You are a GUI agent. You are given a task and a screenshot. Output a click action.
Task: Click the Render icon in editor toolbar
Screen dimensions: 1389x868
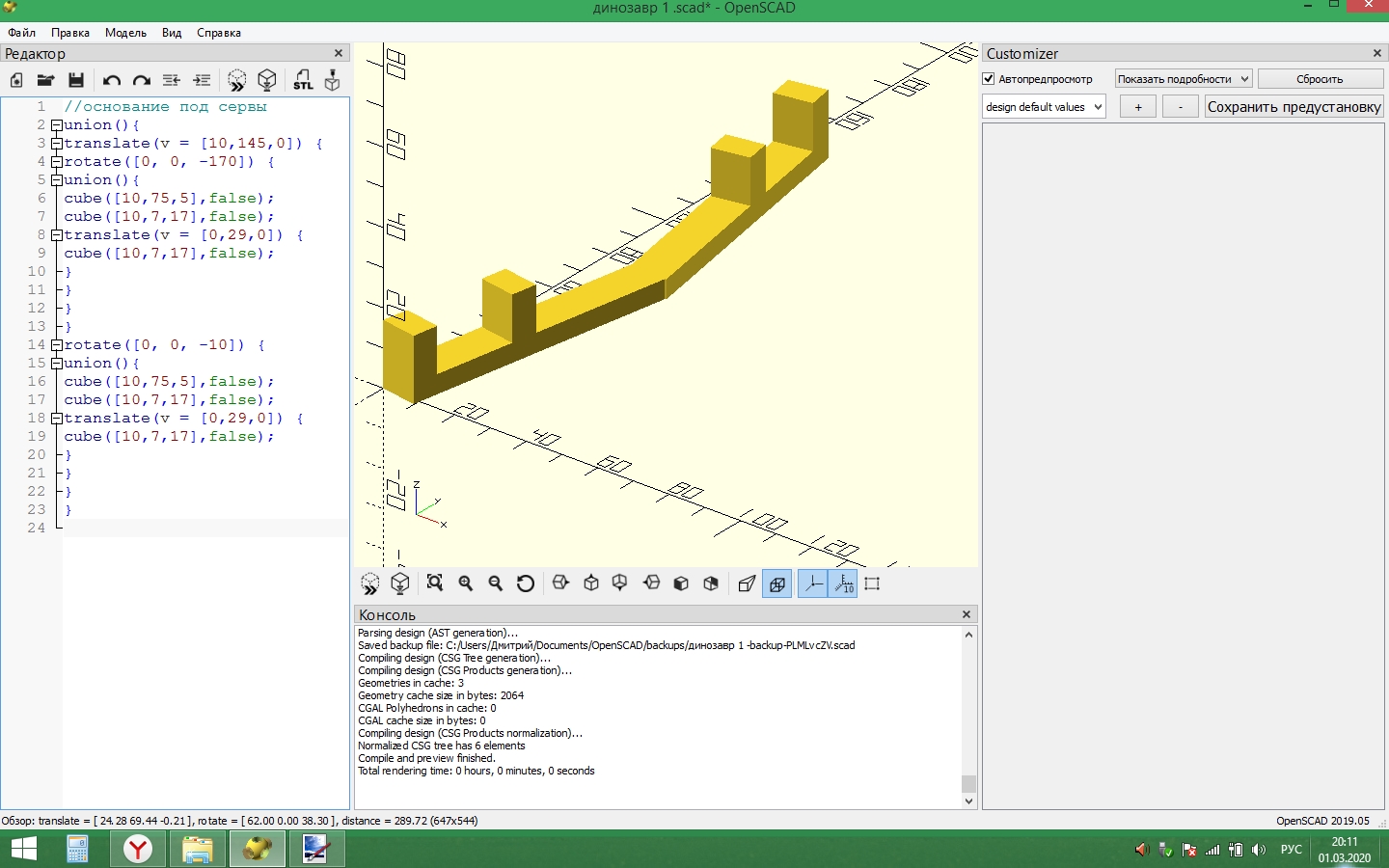coord(267,80)
